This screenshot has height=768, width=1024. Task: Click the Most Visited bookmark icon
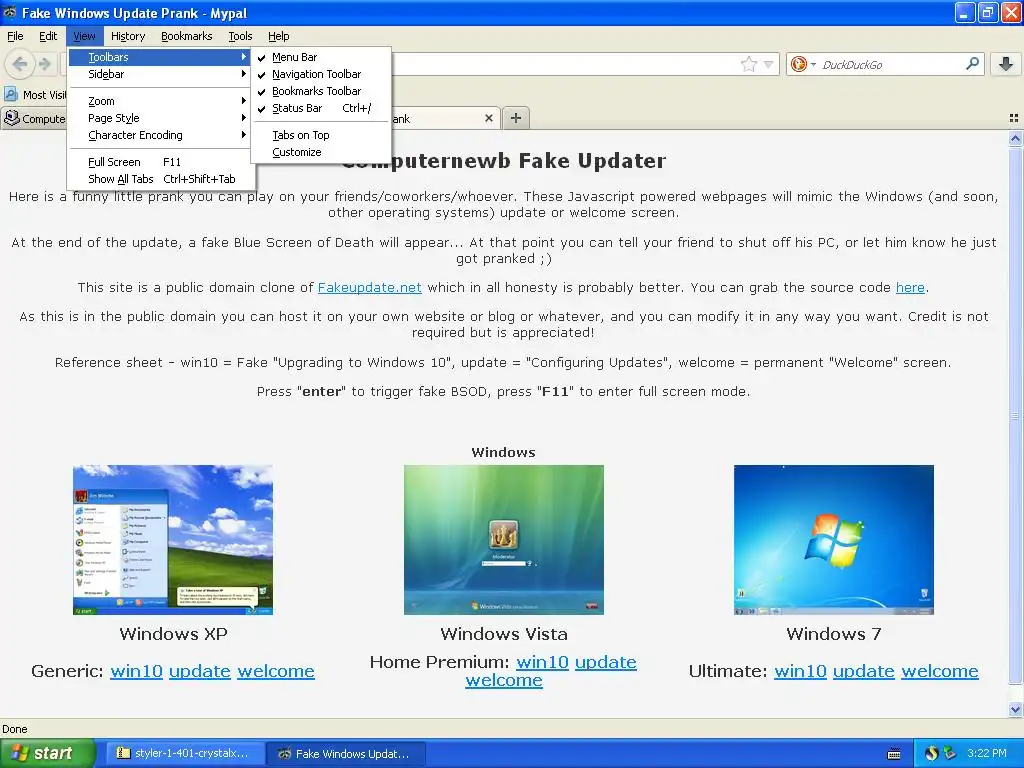[x=11, y=94]
